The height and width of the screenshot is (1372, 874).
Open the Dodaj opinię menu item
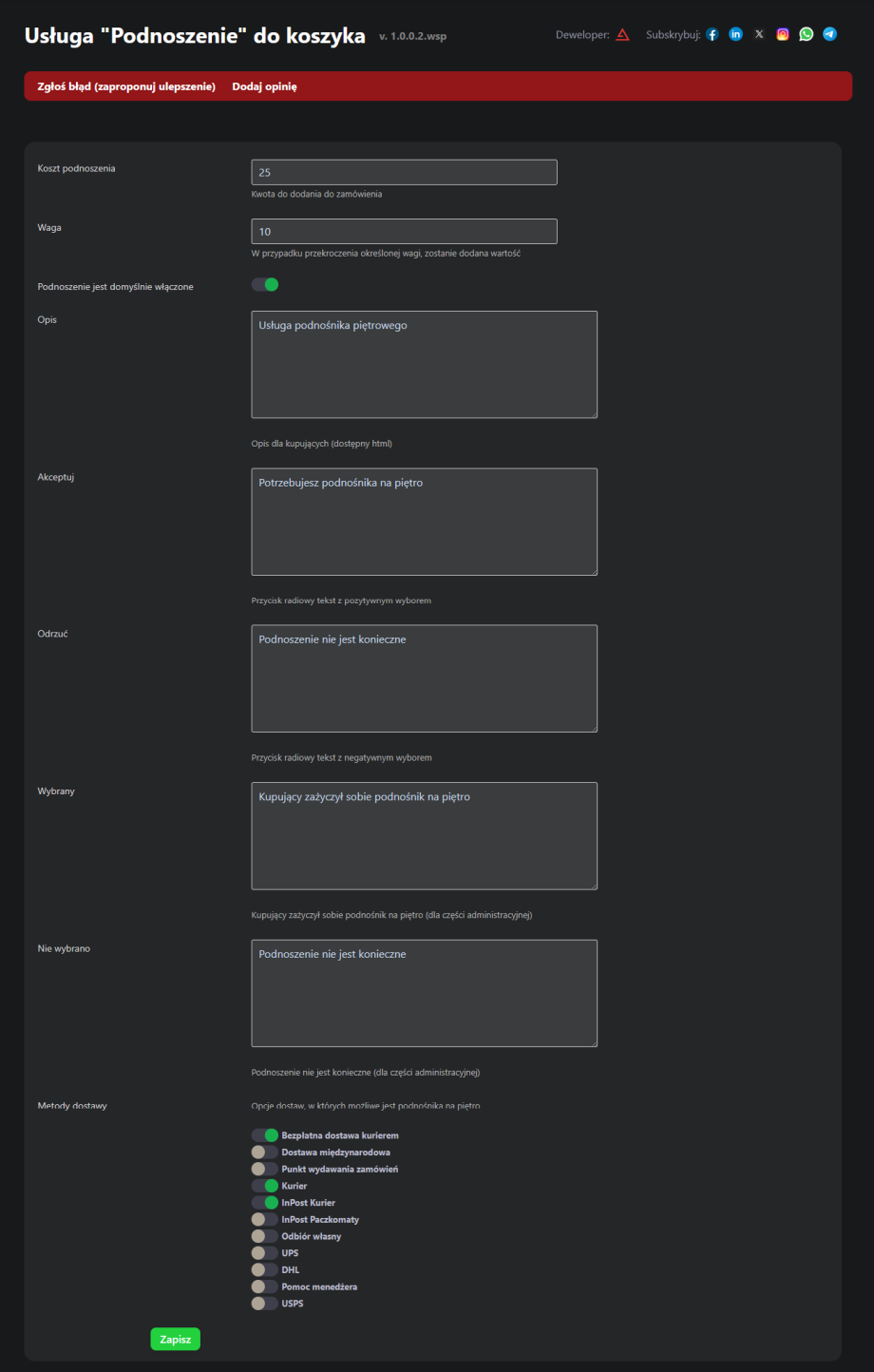point(264,86)
